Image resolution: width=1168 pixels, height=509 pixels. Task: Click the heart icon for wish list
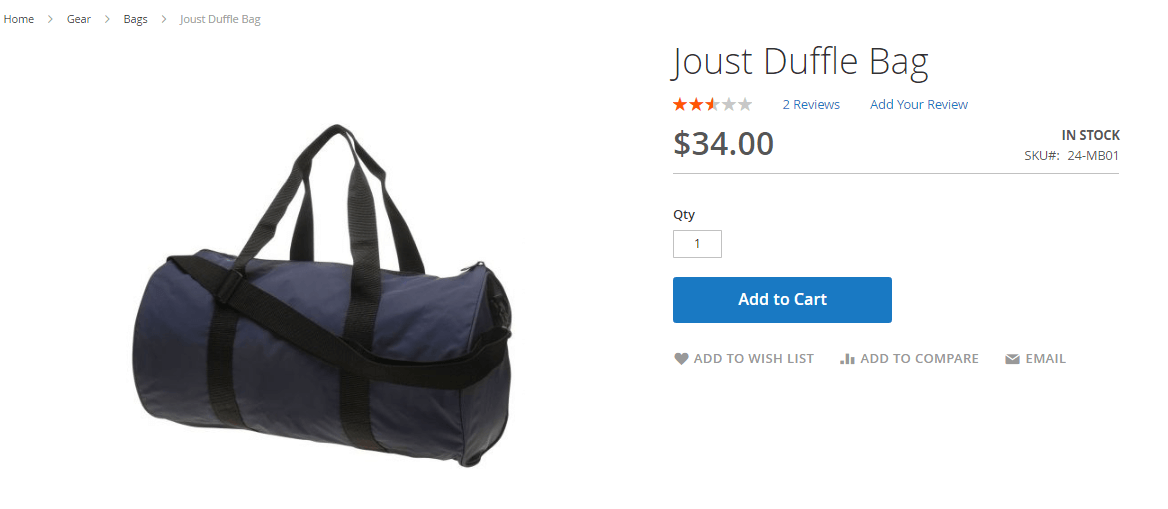pos(681,358)
